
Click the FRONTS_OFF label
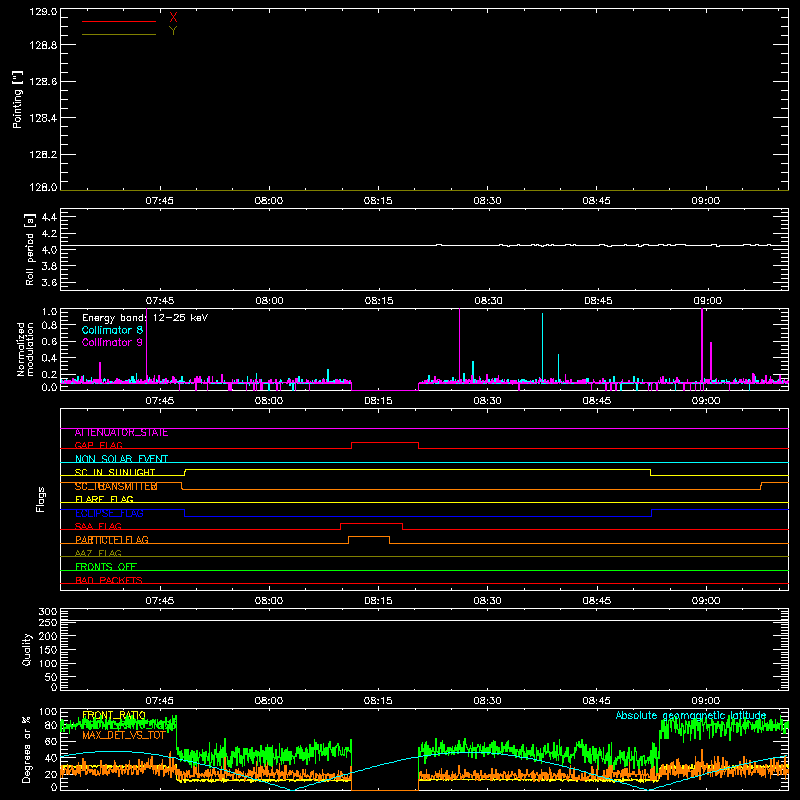pos(106,567)
